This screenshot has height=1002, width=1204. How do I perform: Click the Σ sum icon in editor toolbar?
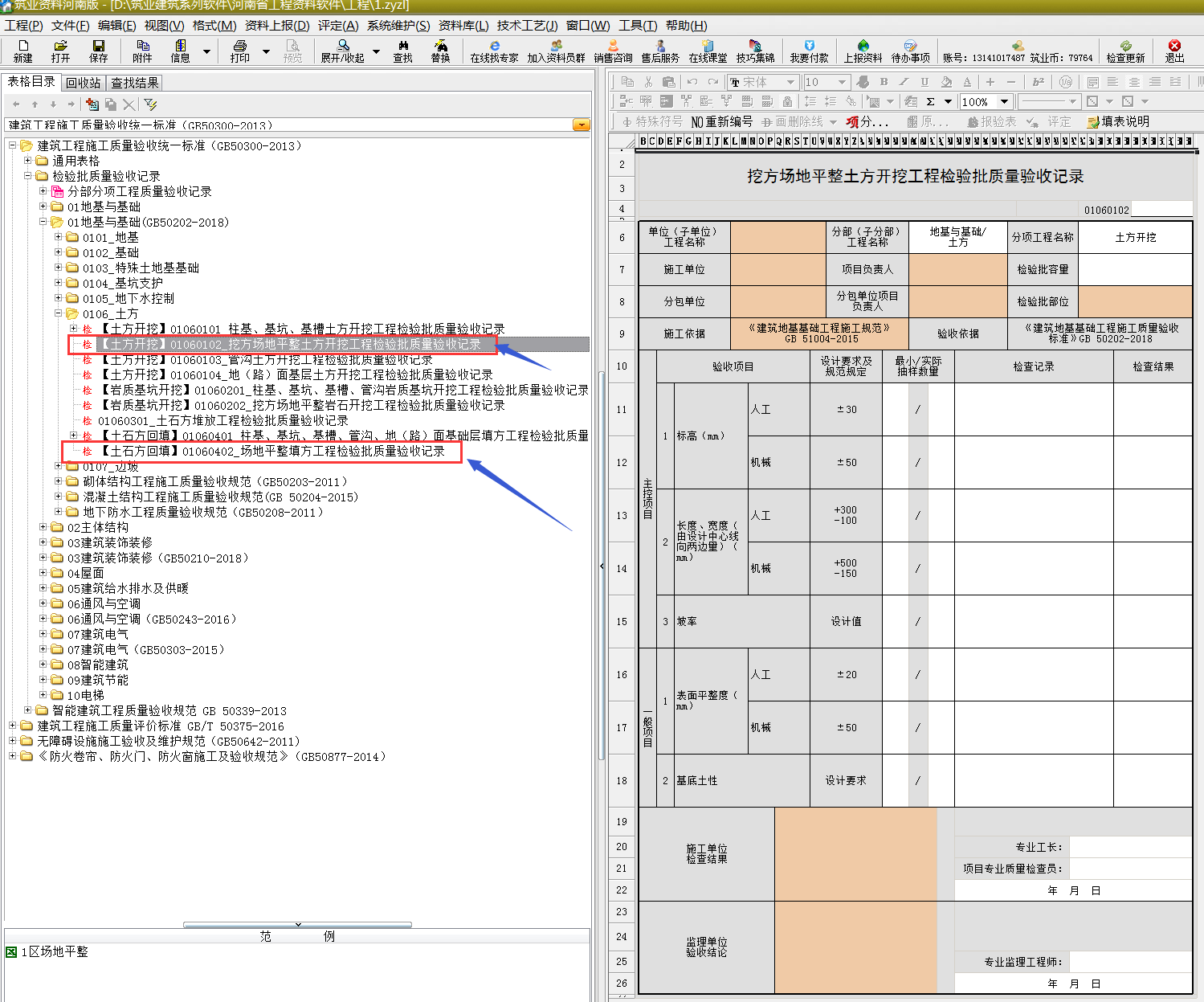pyautogui.click(x=930, y=101)
